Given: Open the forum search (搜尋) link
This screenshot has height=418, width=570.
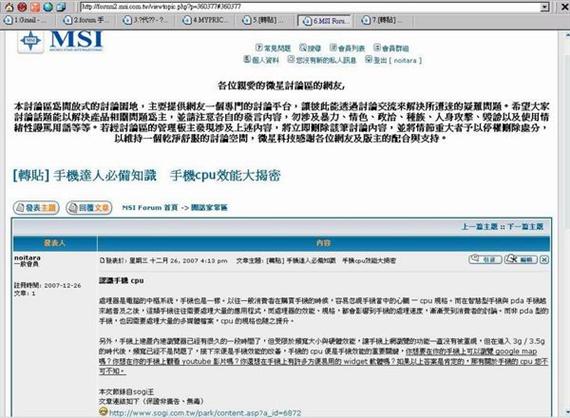Looking at the screenshot, I should pos(310,48).
